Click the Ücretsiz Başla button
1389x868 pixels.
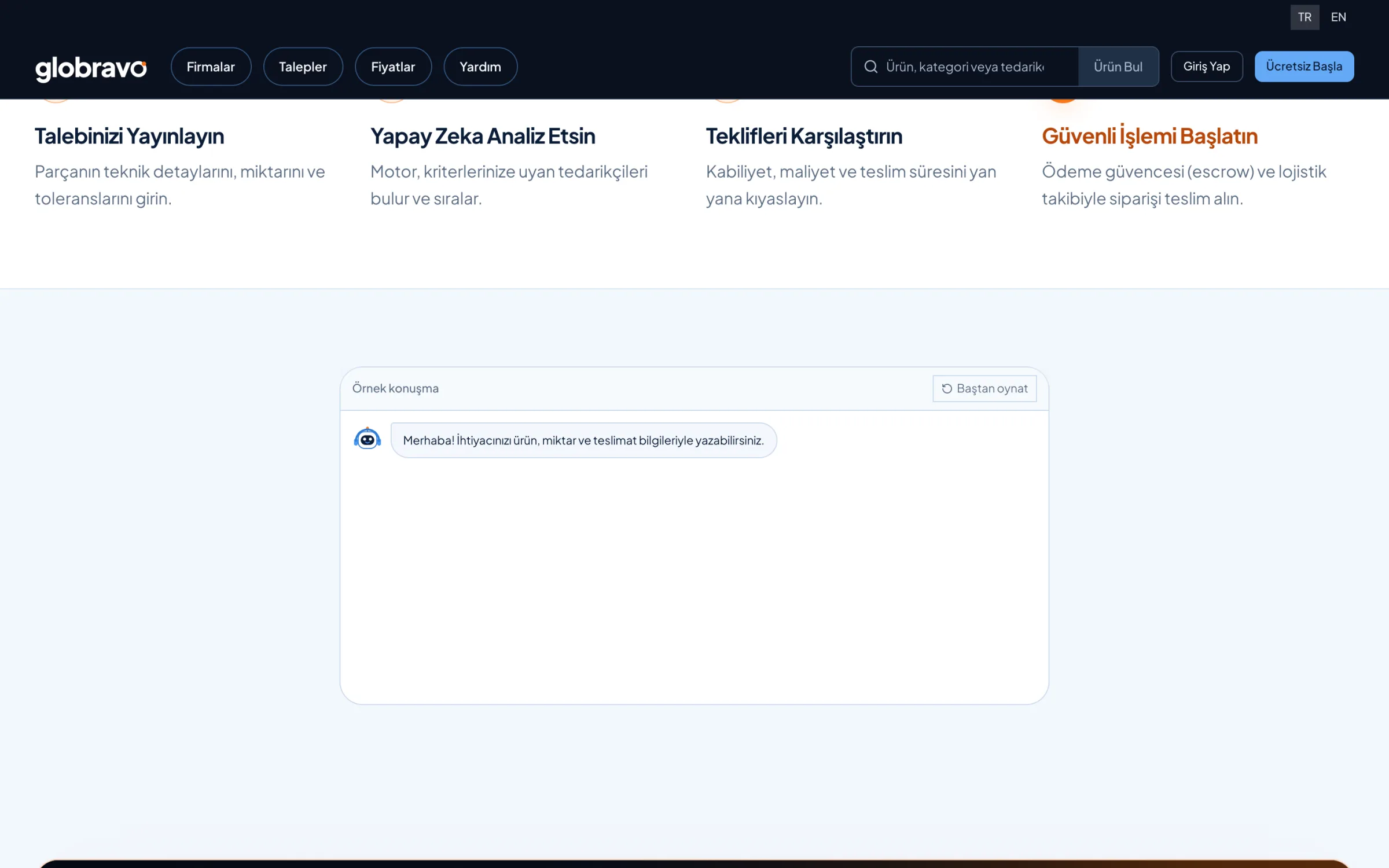1304,67
